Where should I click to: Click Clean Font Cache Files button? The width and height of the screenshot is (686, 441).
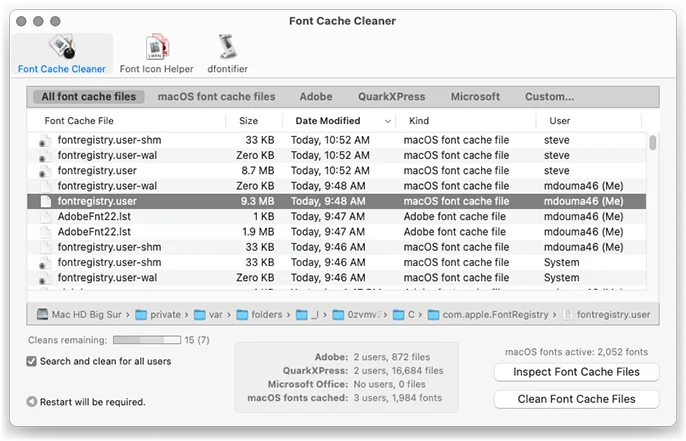tap(576, 399)
